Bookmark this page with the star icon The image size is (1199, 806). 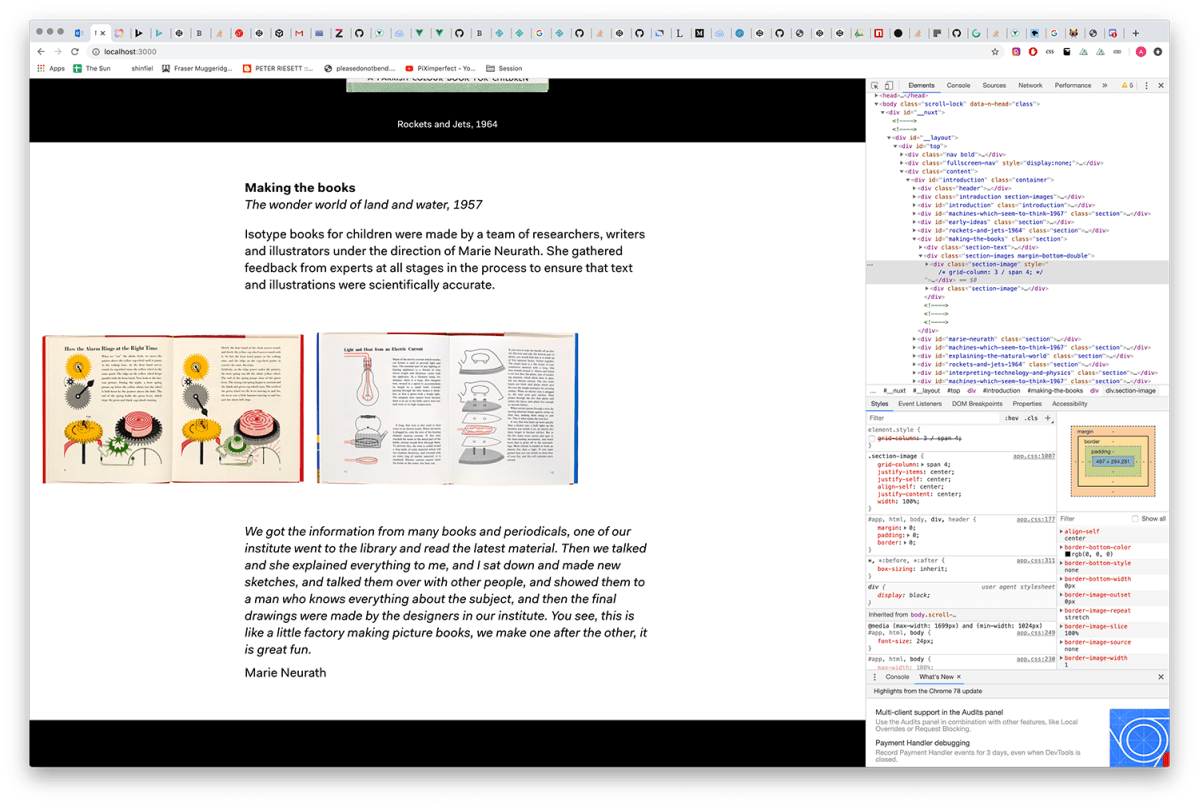point(995,52)
